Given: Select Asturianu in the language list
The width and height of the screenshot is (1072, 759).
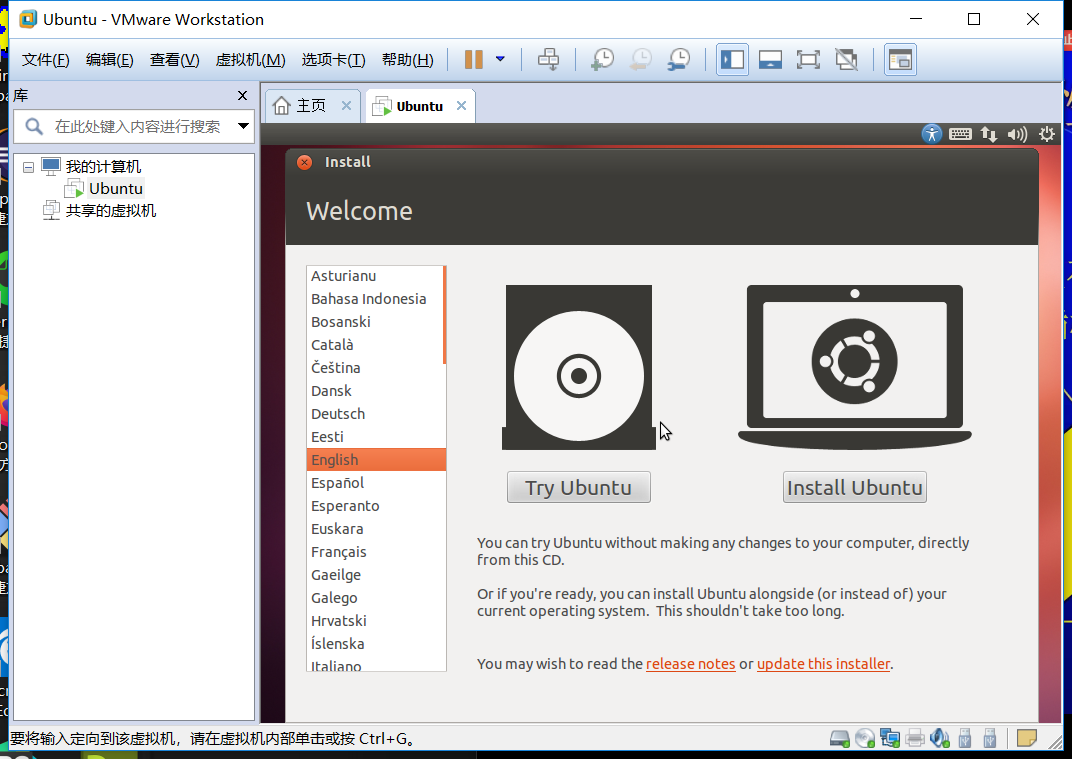Looking at the screenshot, I should tap(375, 276).
